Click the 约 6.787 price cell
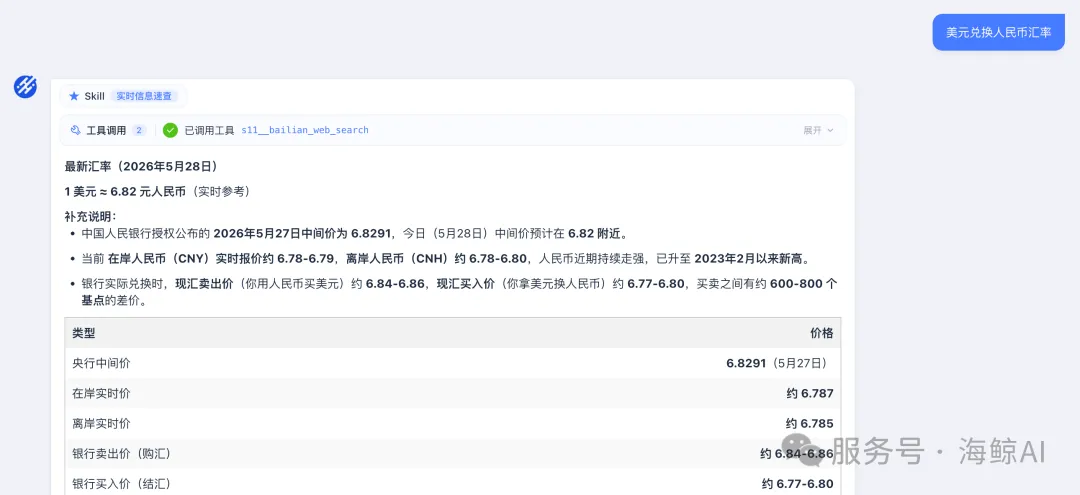Viewport: 1080px width, 495px height. tap(810, 394)
